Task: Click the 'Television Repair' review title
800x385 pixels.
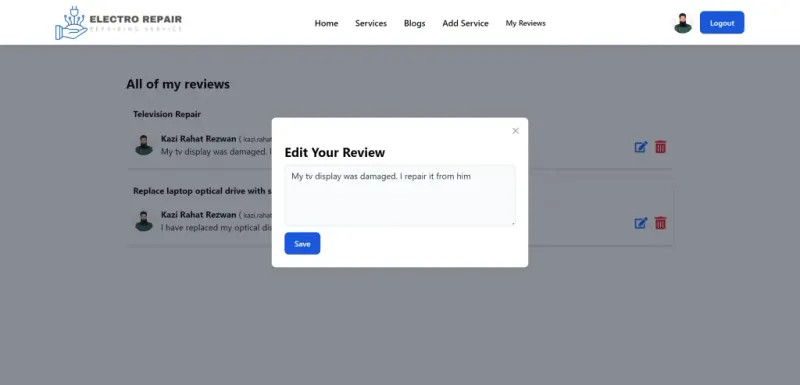Action: [167, 114]
